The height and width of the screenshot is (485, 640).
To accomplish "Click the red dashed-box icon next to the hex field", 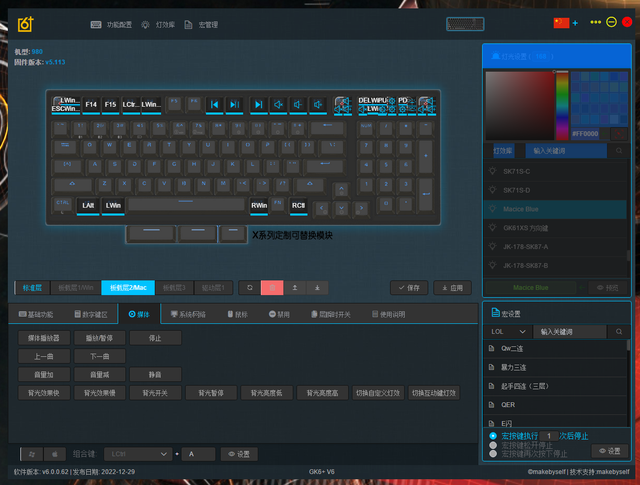I will click(619, 134).
